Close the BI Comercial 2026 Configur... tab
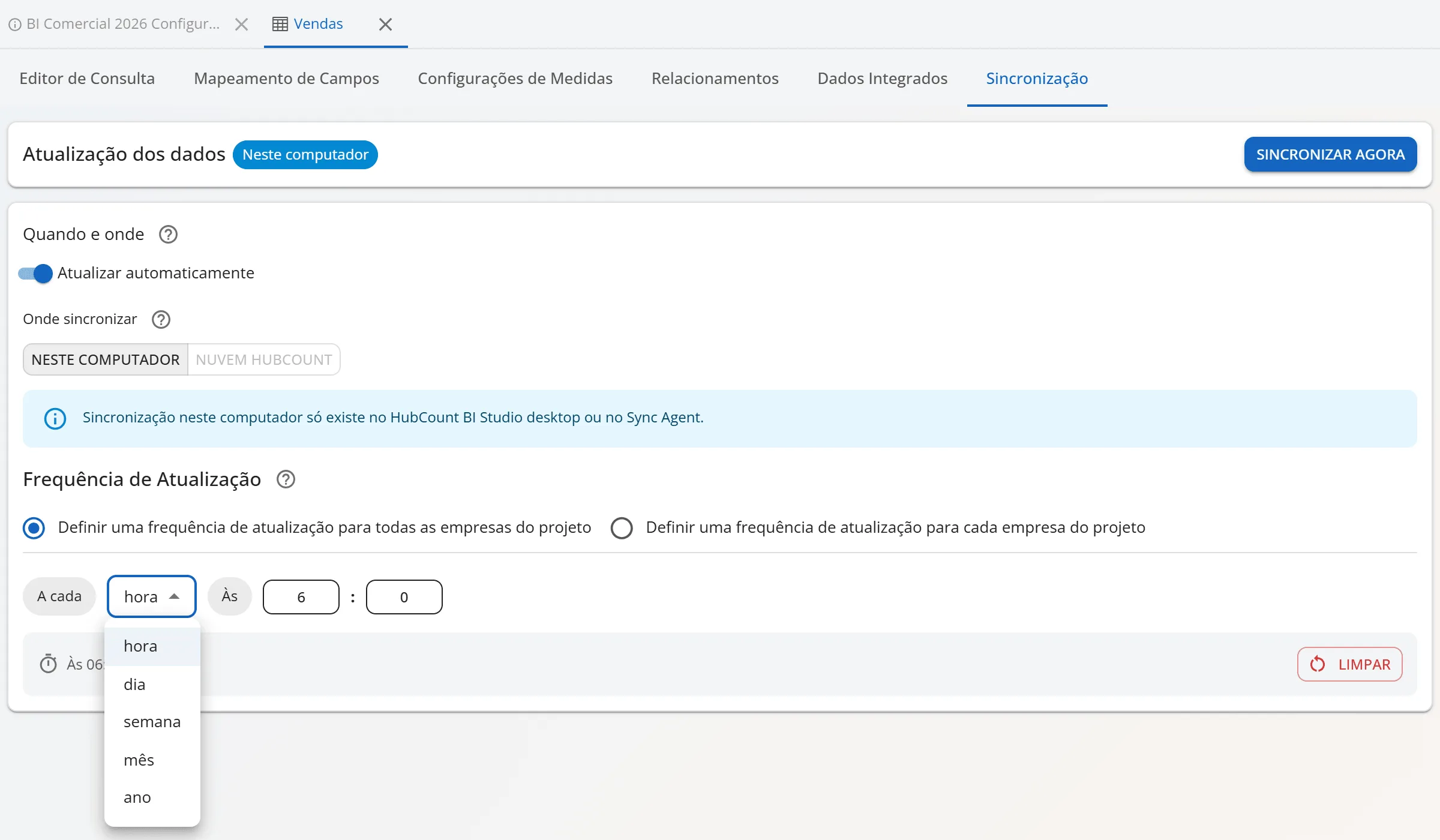Viewport: 1440px width, 840px height. 241,24
